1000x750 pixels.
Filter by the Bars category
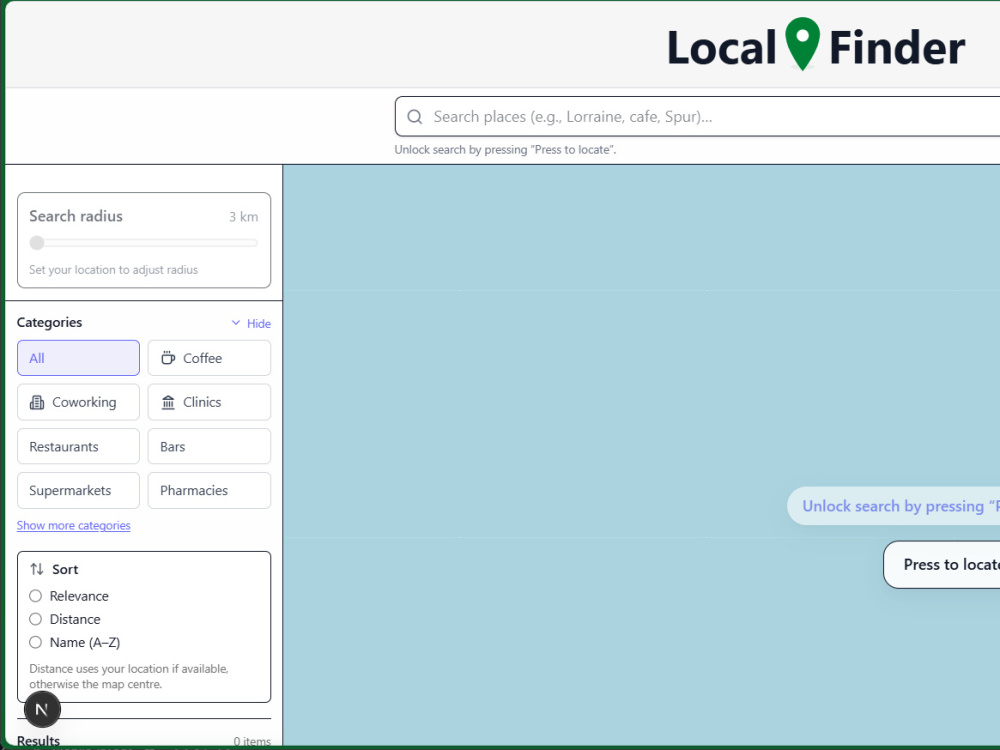[x=209, y=446]
